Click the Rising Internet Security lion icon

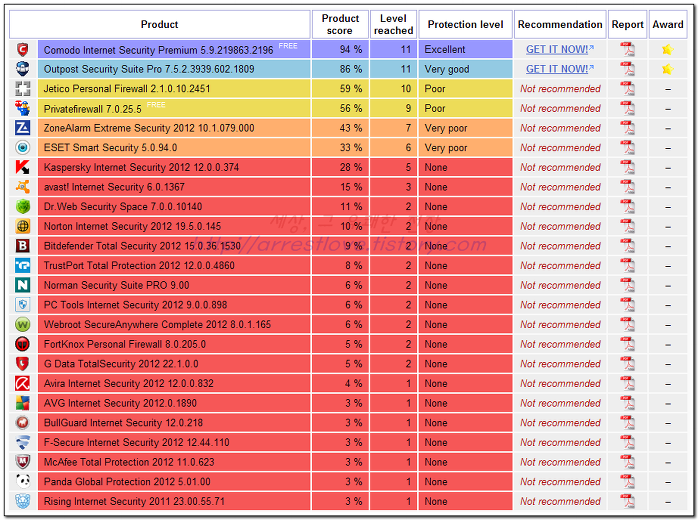pos(23,501)
